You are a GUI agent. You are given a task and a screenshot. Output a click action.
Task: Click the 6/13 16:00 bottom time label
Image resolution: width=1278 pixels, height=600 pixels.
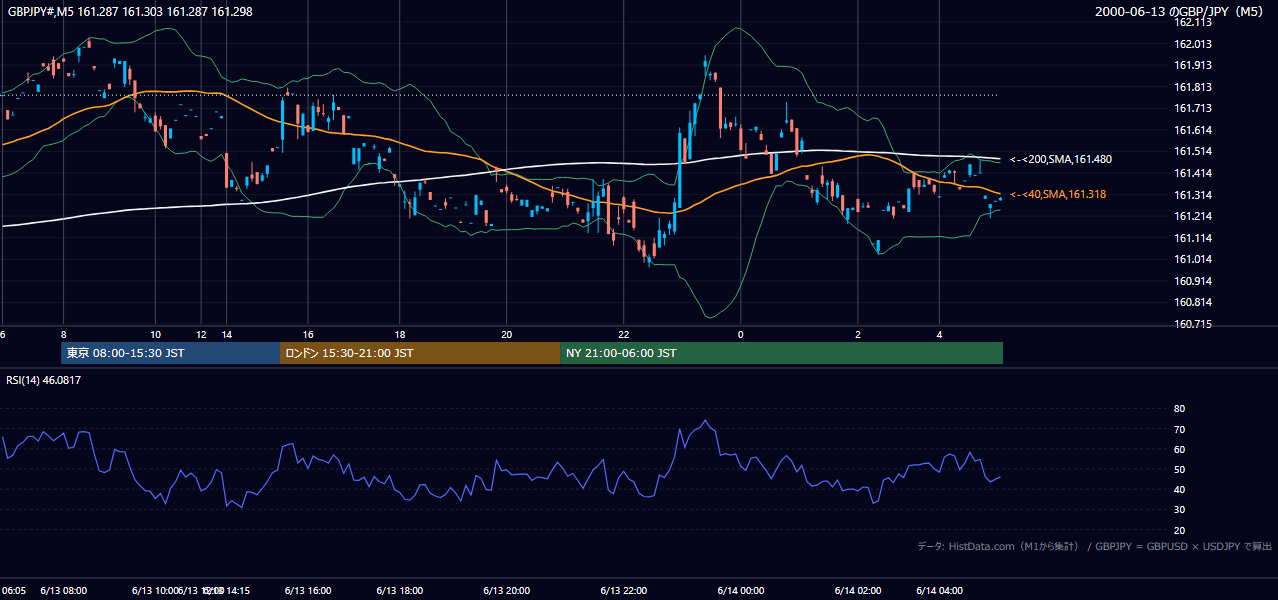point(309,591)
